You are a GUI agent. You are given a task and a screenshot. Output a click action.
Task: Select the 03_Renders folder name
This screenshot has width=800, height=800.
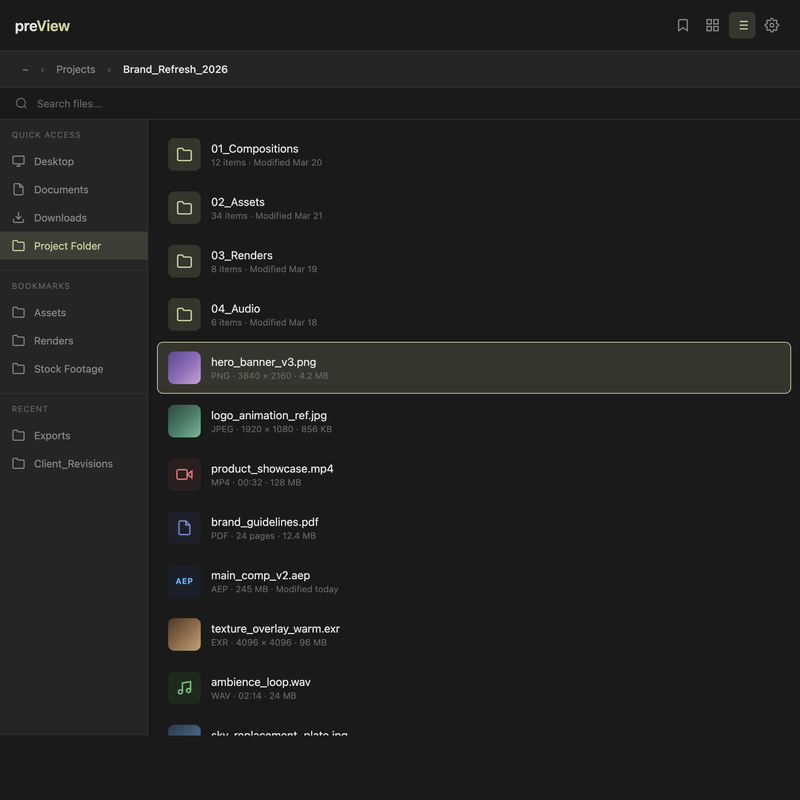point(242,256)
